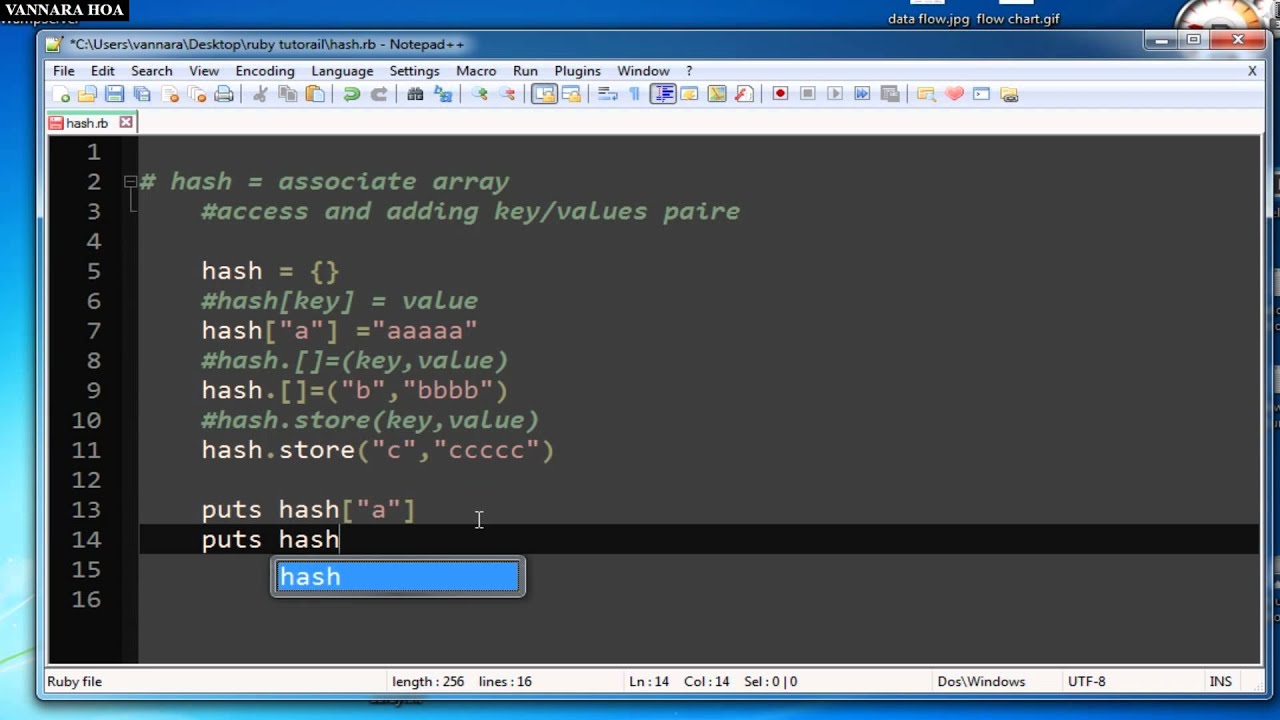
Task: Click the Run macro multiple times icon
Action: 862,94
